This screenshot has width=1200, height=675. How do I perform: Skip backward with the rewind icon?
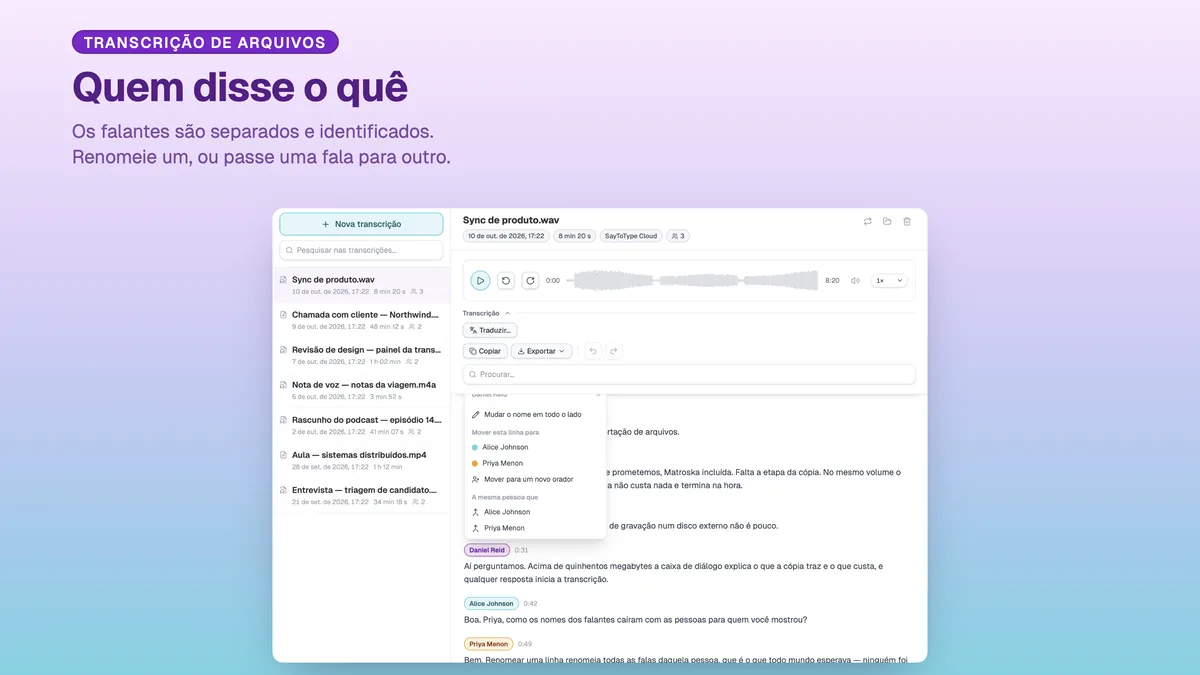[506, 281]
